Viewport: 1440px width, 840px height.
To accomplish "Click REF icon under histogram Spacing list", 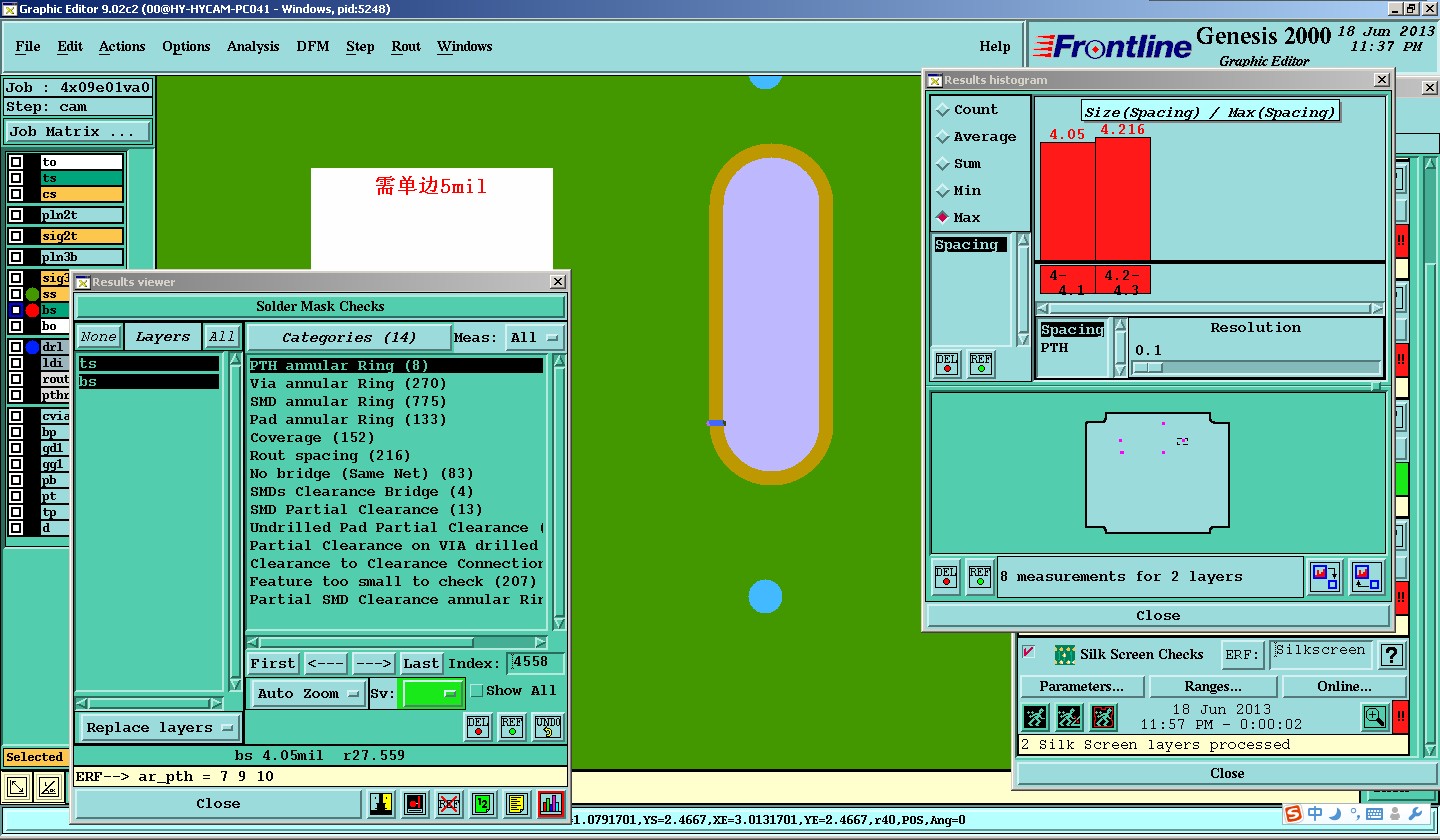I will coord(980,363).
